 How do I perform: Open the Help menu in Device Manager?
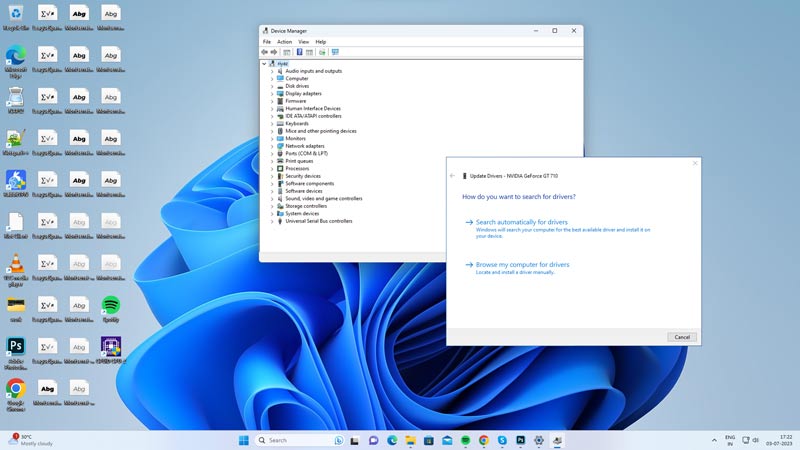(x=320, y=42)
